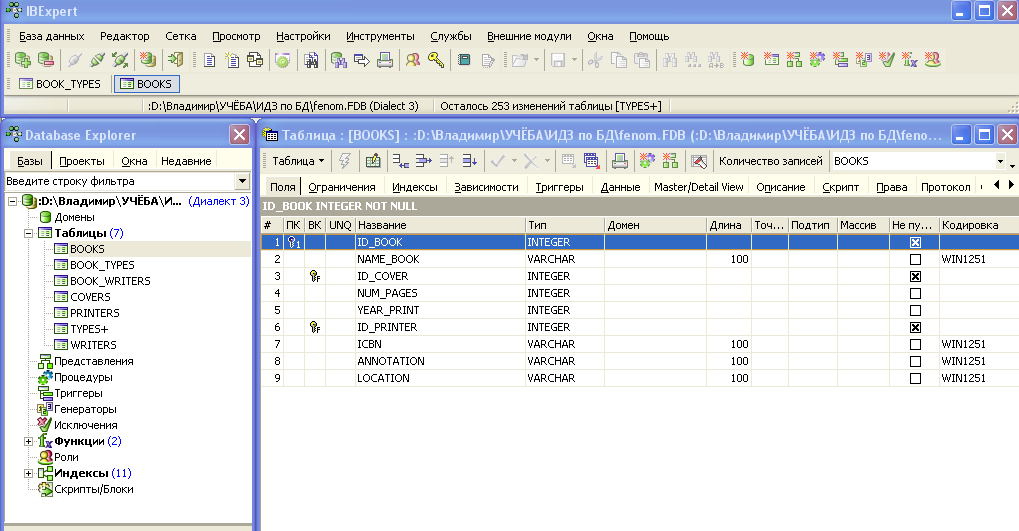Toggle Not Null checkbox for LOCATION row
Image resolution: width=1019 pixels, height=531 pixels.
pos(915,378)
